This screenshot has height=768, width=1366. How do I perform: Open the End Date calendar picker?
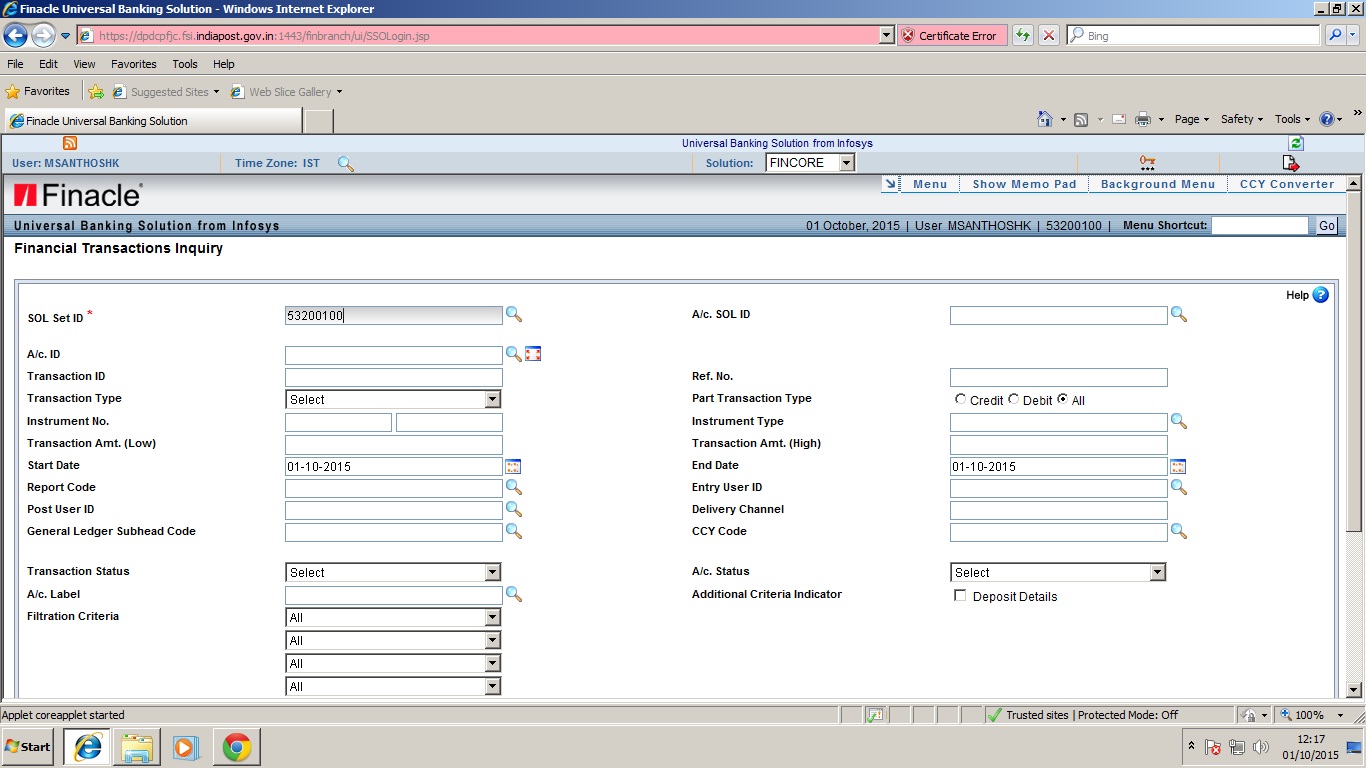pos(1178,466)
